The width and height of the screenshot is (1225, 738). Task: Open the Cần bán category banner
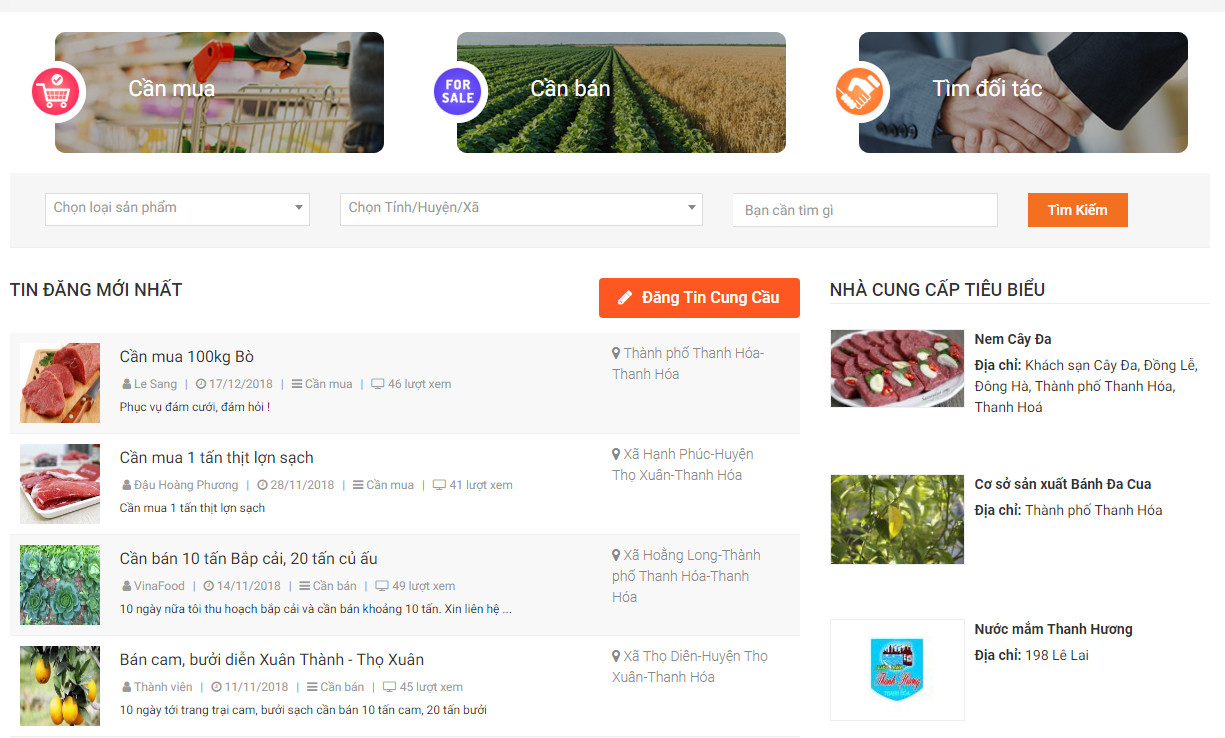621,92
